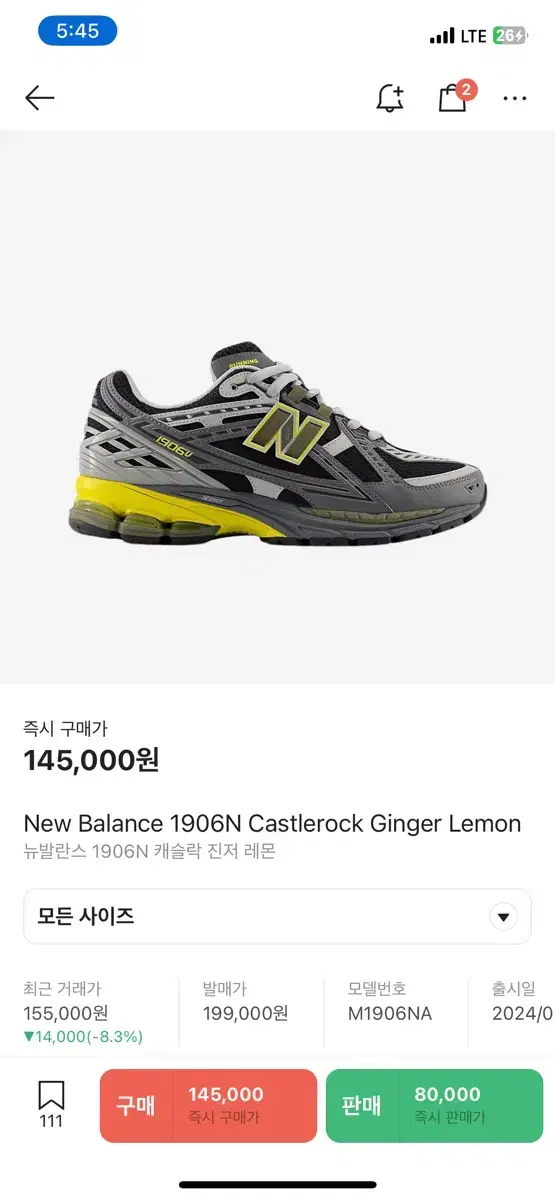
Task: View the 최근 거래가 155,000원 info
Action: click(x=83, y=1012)
